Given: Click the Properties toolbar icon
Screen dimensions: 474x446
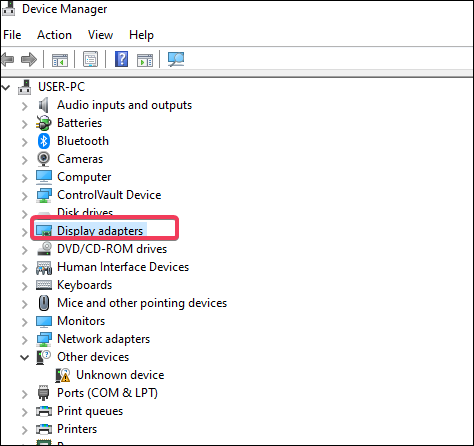Looking at the screenshot, I should pos(90,59).
